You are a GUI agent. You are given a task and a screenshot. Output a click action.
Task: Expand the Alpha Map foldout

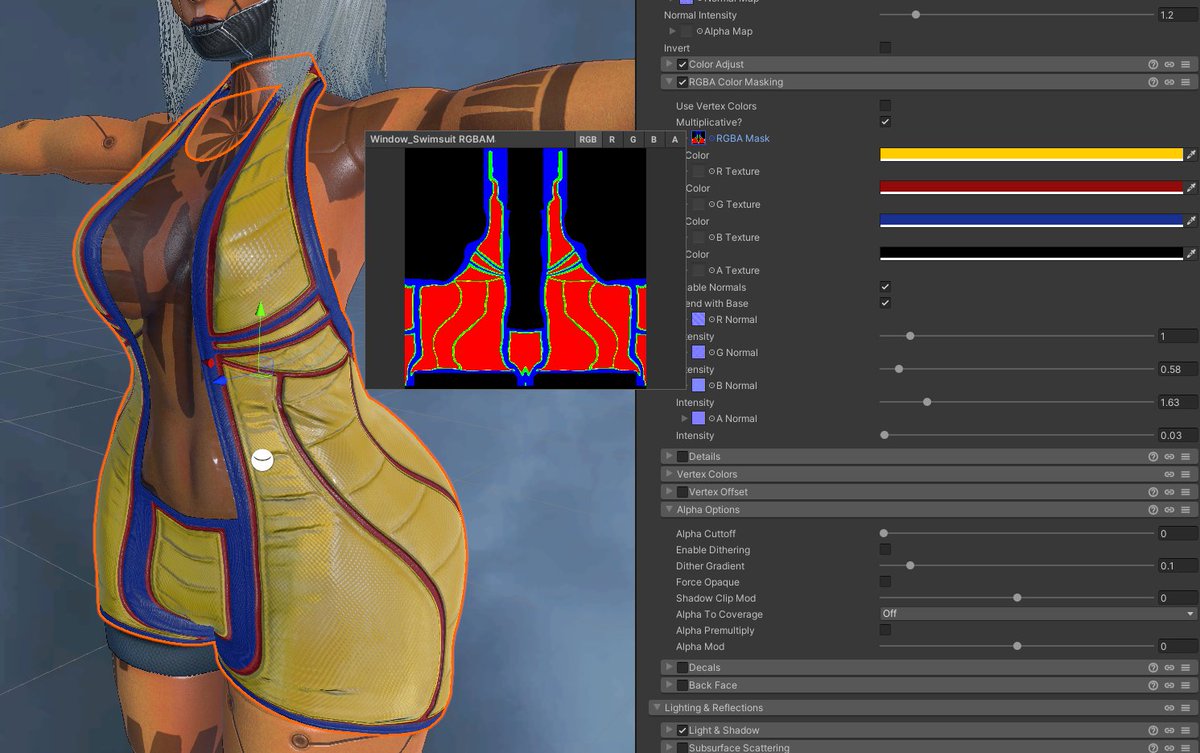(673, 31)
